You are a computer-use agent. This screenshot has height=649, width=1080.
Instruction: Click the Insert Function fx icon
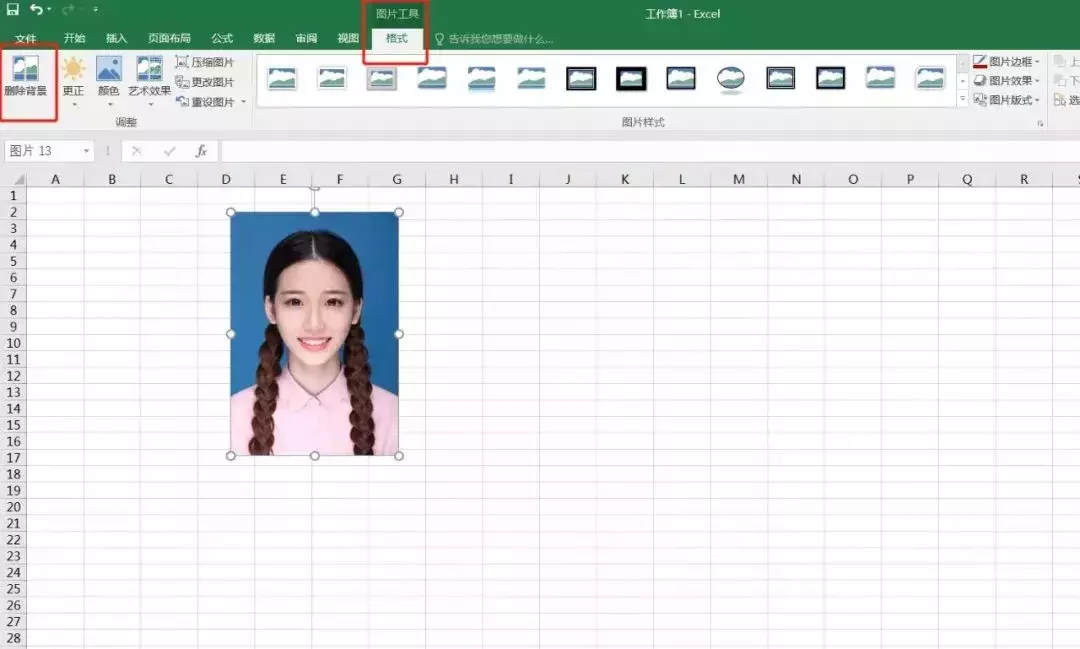[x=201, y=151]
